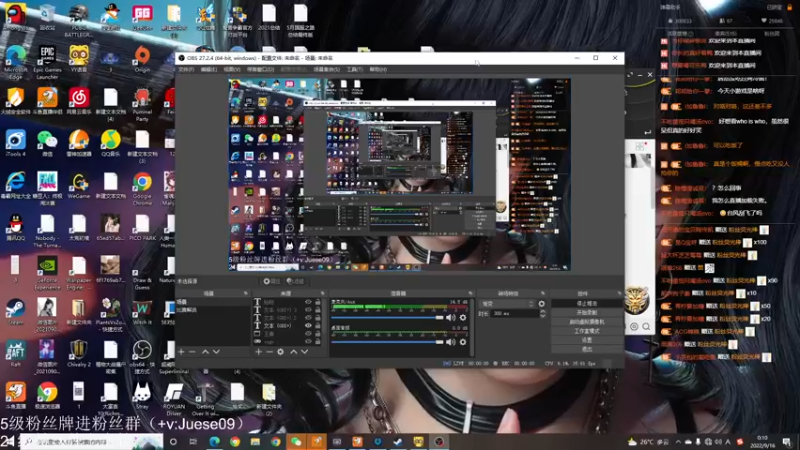Open Steam from the taskbar
Viewport: 800px width, 450px height.
tap(398, 442)
